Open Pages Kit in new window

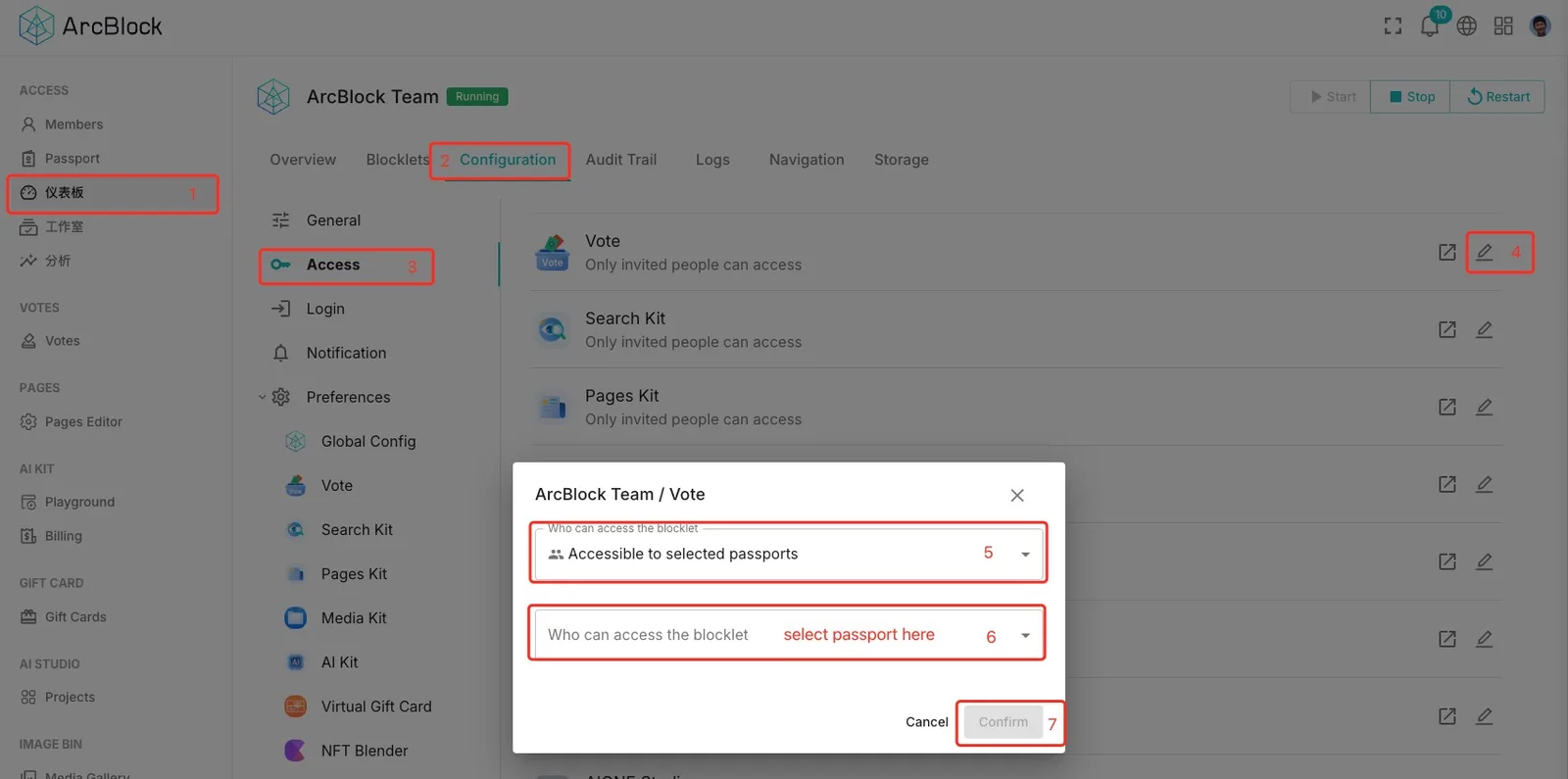pyautogui.click(x=1447, y=407)
